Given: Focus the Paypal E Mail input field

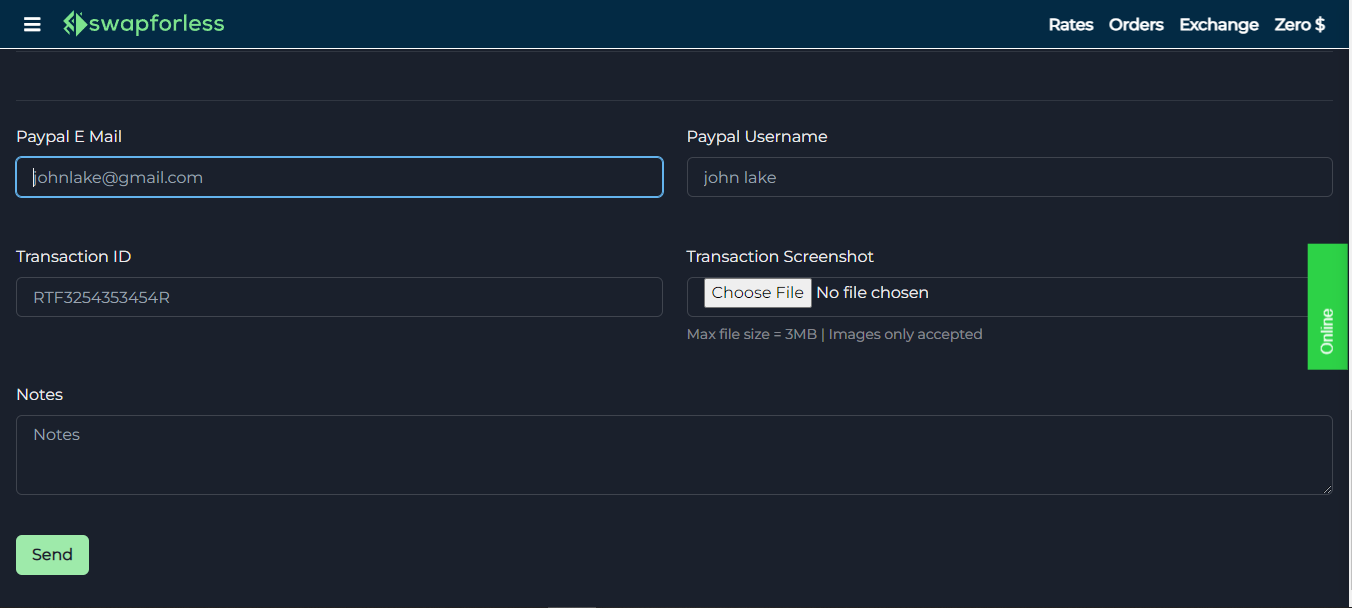Looking at the screenshot, I should coord(339,177).
